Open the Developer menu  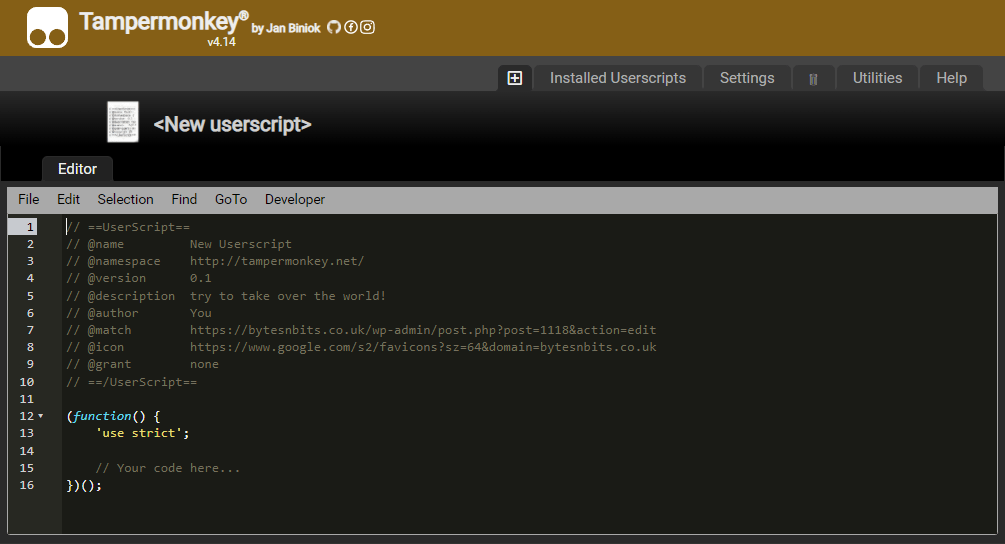point(295,199)
